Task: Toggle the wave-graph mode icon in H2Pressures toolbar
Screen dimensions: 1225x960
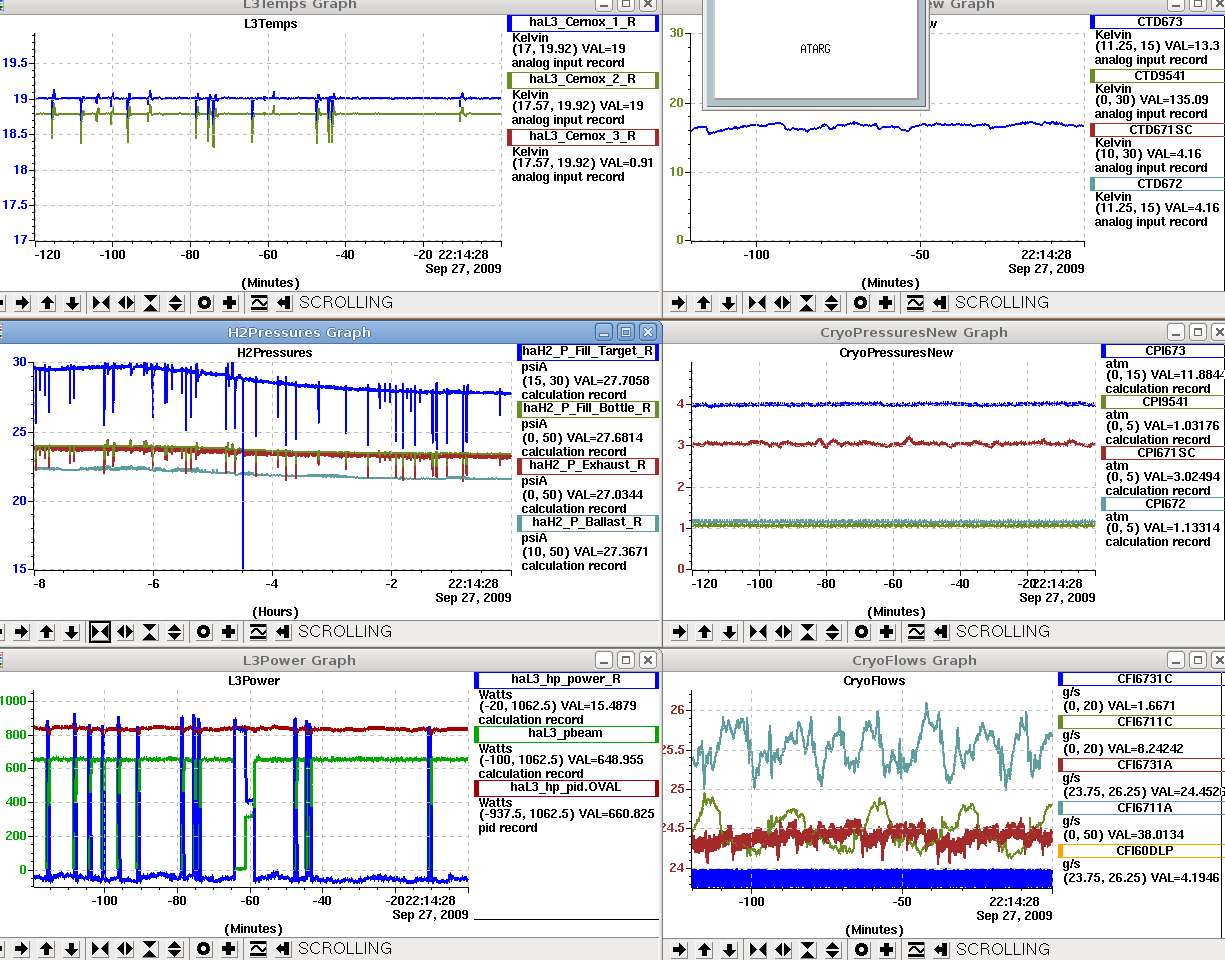Action: pos(258,631)
